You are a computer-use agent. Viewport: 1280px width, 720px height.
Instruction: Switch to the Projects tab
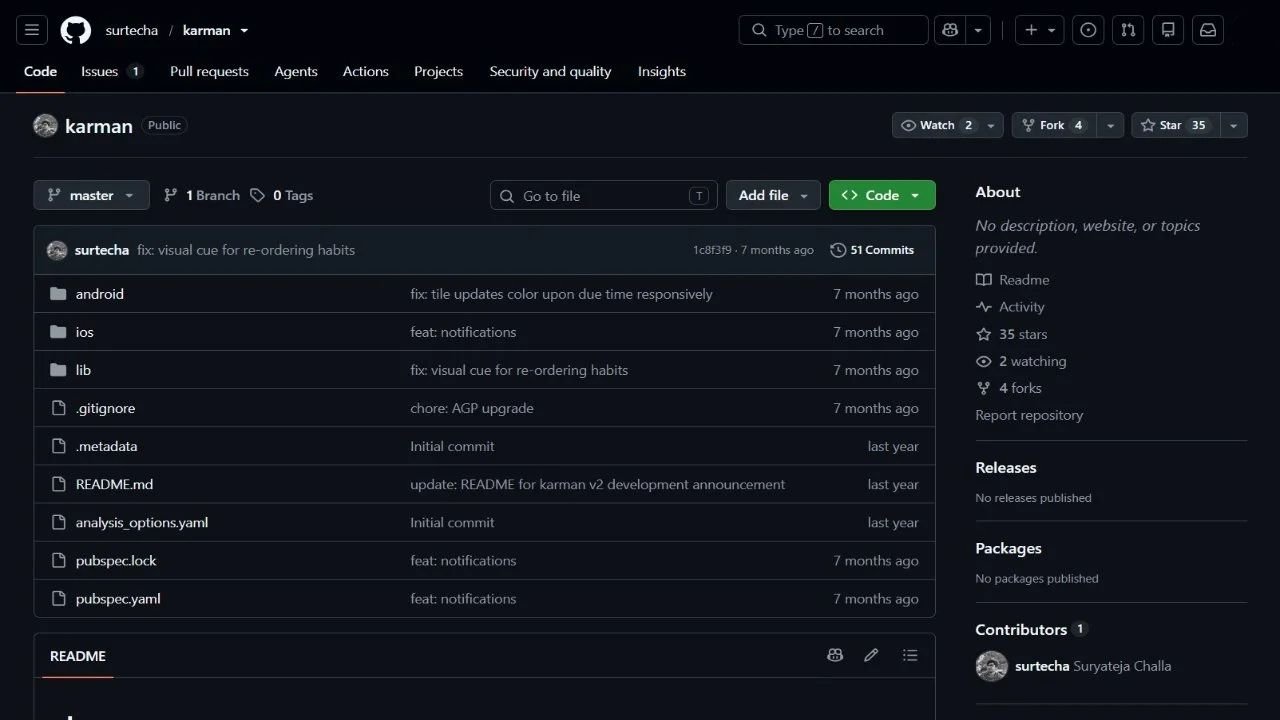438,71
